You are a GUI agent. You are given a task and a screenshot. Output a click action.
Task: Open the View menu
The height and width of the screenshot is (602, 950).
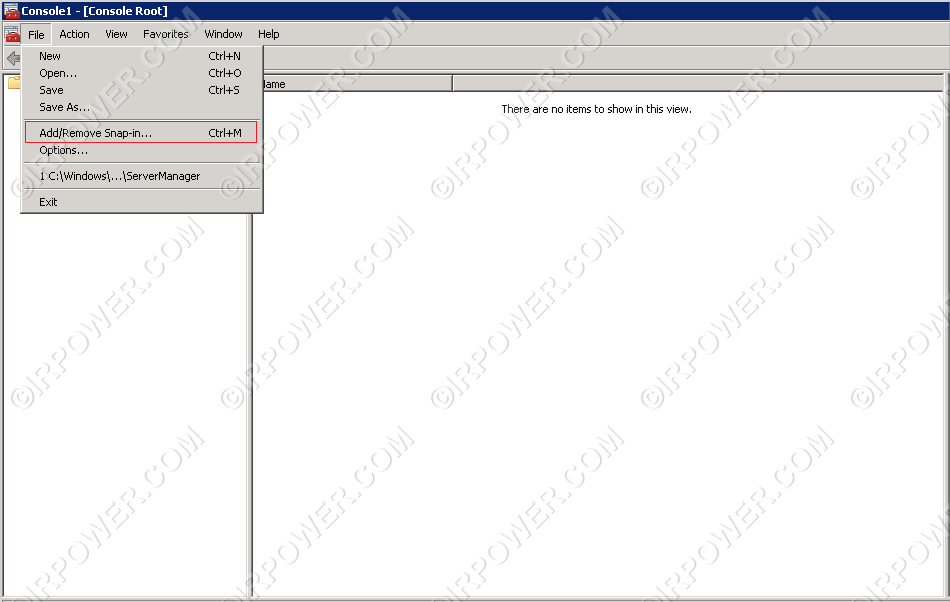point(116,34)
